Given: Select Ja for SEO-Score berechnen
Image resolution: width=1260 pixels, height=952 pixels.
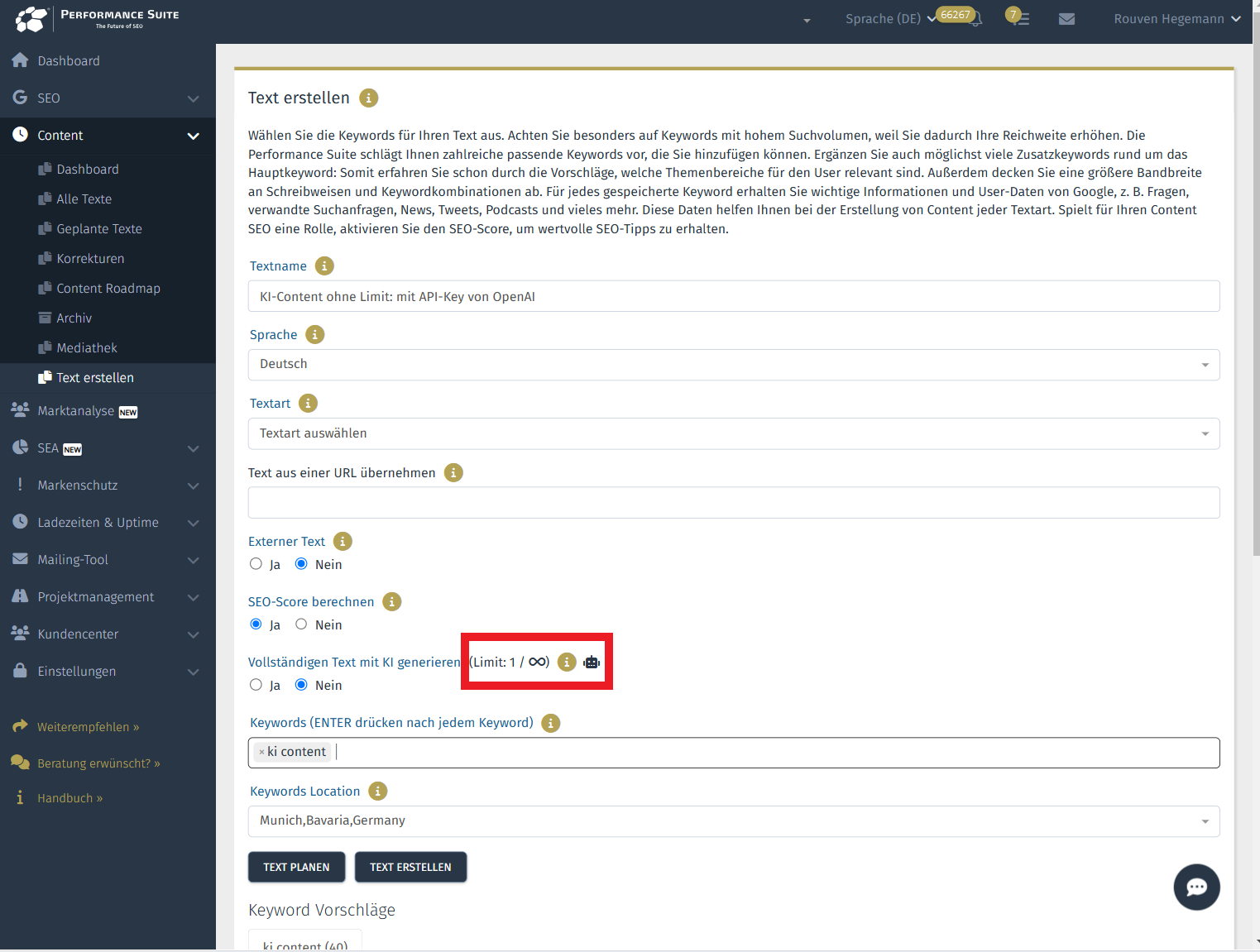Looking at the screenshot, I should (256, 624).
